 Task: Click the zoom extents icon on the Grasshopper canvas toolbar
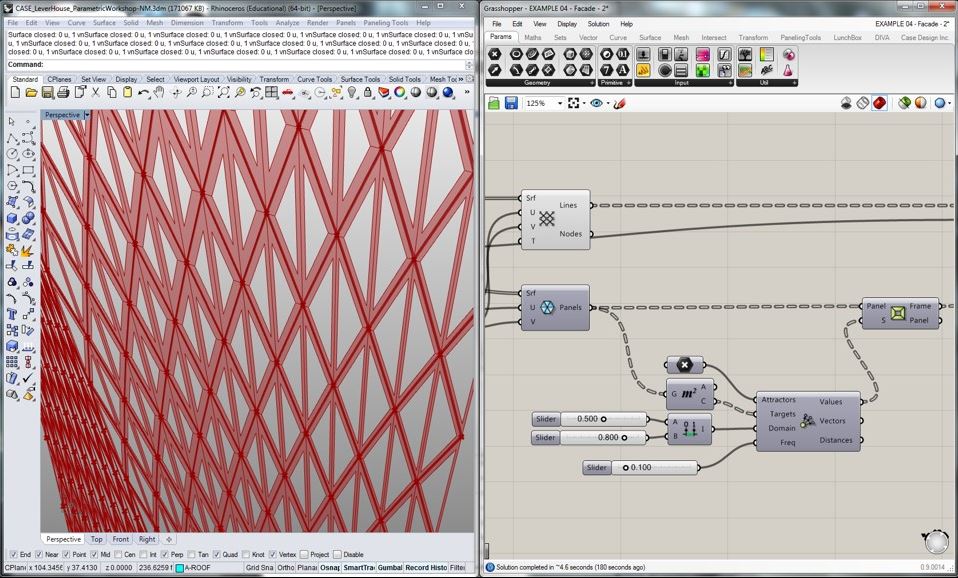(572, 103)
